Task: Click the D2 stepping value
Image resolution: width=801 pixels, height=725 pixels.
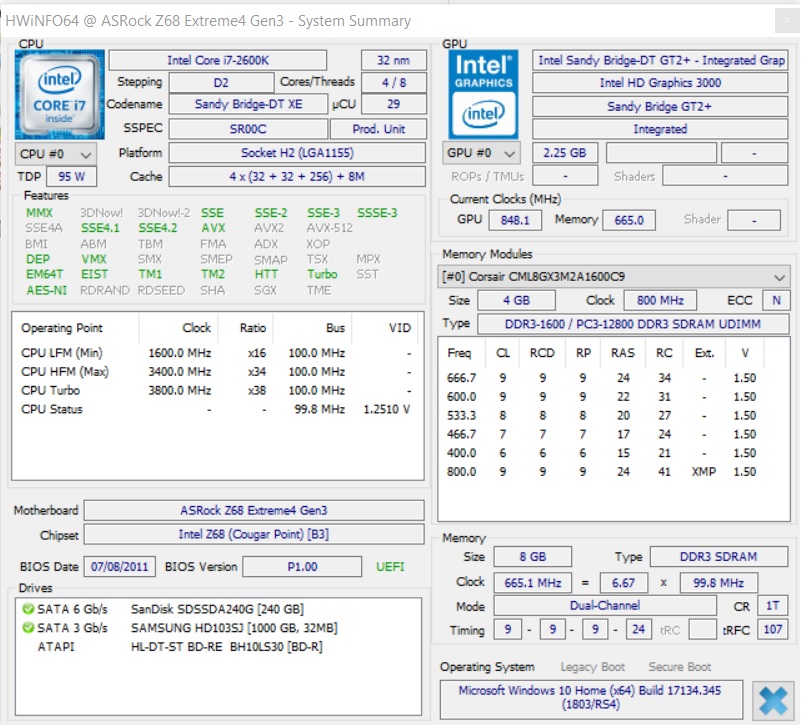Action: [x=221, y=83]
